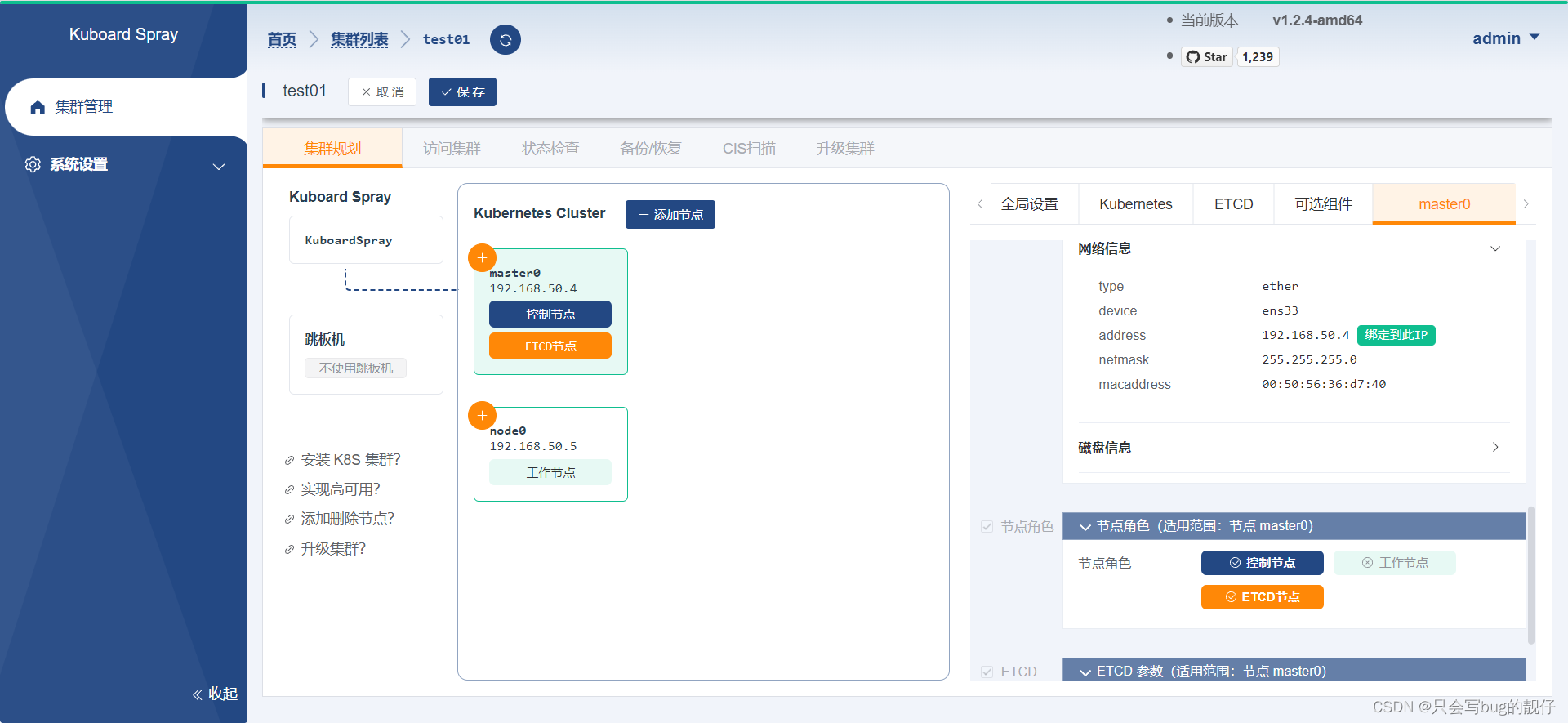Click ETCD节点 tag on master0 card
1568x723 pixels.
pyautogui.click(x=550, y=346)
